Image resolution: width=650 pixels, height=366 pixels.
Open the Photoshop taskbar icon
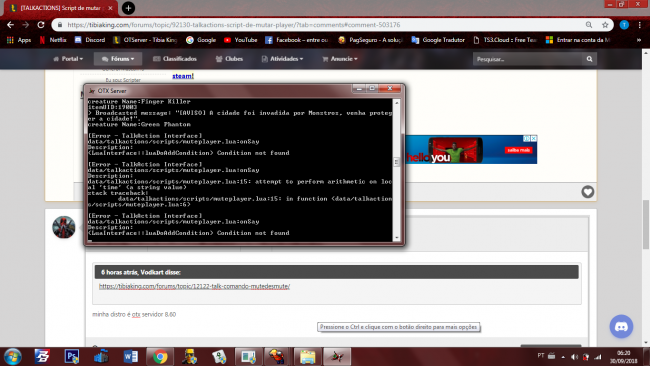click(x=72, y=356)
